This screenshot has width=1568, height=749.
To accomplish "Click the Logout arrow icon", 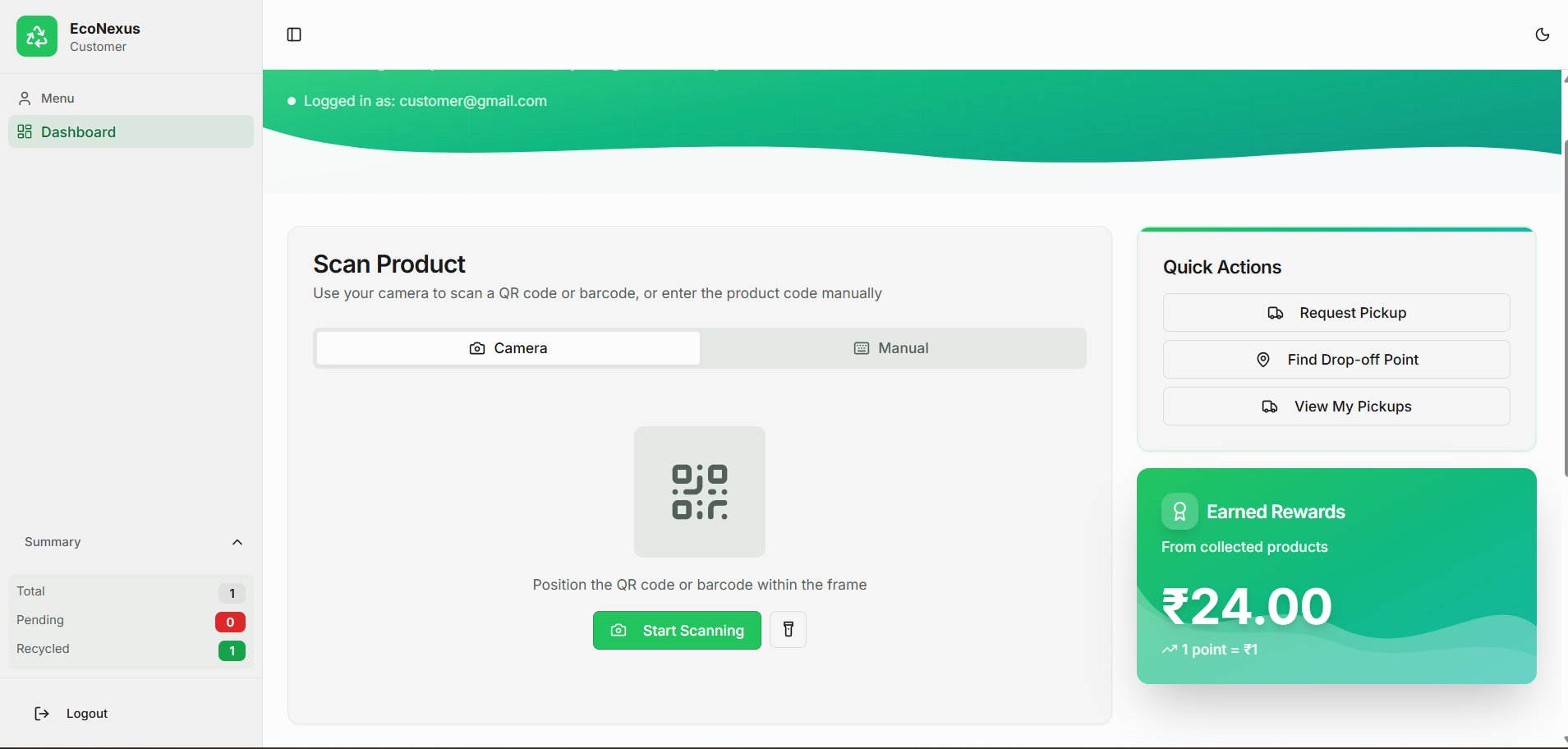I will [42, 714].
